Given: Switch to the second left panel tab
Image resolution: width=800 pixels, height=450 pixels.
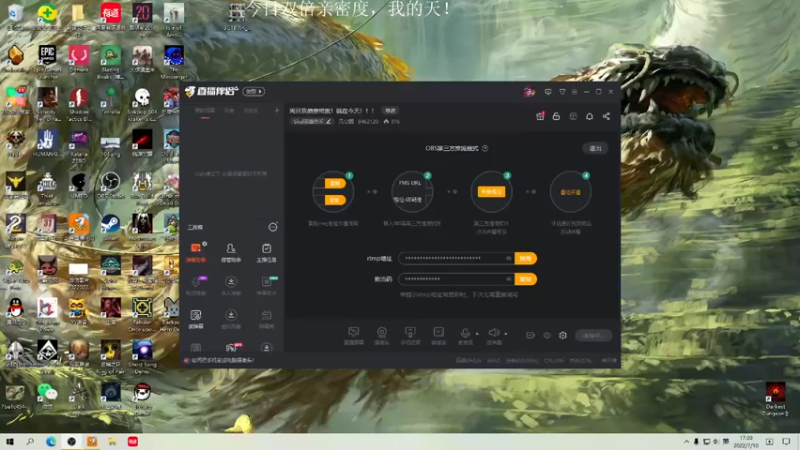Looking at the screenshot, I should [x=229, y=111].
